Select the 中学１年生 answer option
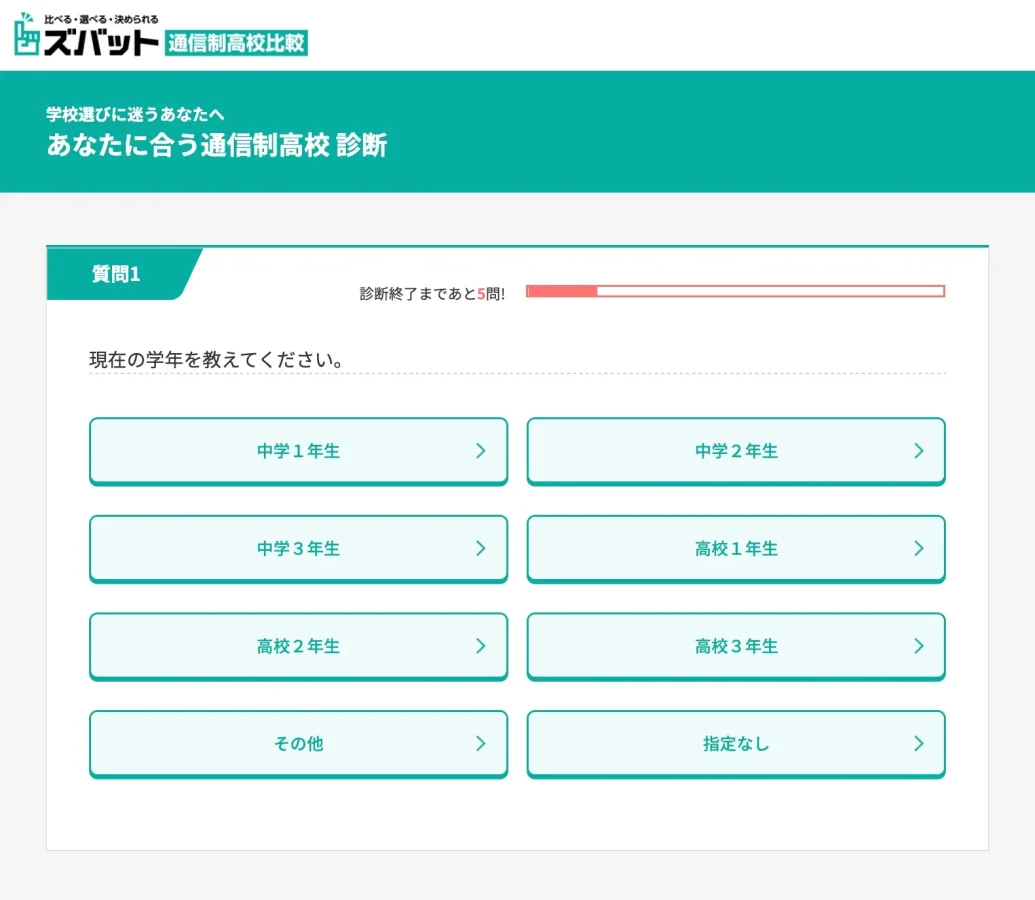1035x900 pixels. click(x=298, y=451)
